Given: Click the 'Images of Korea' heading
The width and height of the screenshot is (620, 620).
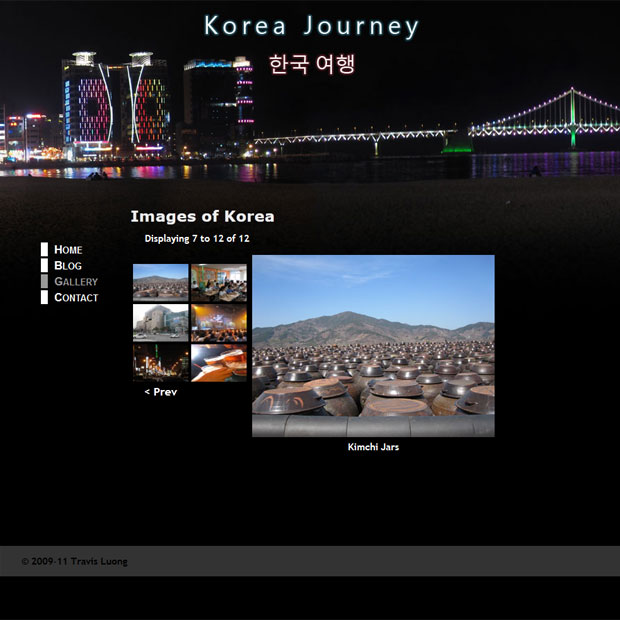Looking at the screenshot, I should click(202, 216).
